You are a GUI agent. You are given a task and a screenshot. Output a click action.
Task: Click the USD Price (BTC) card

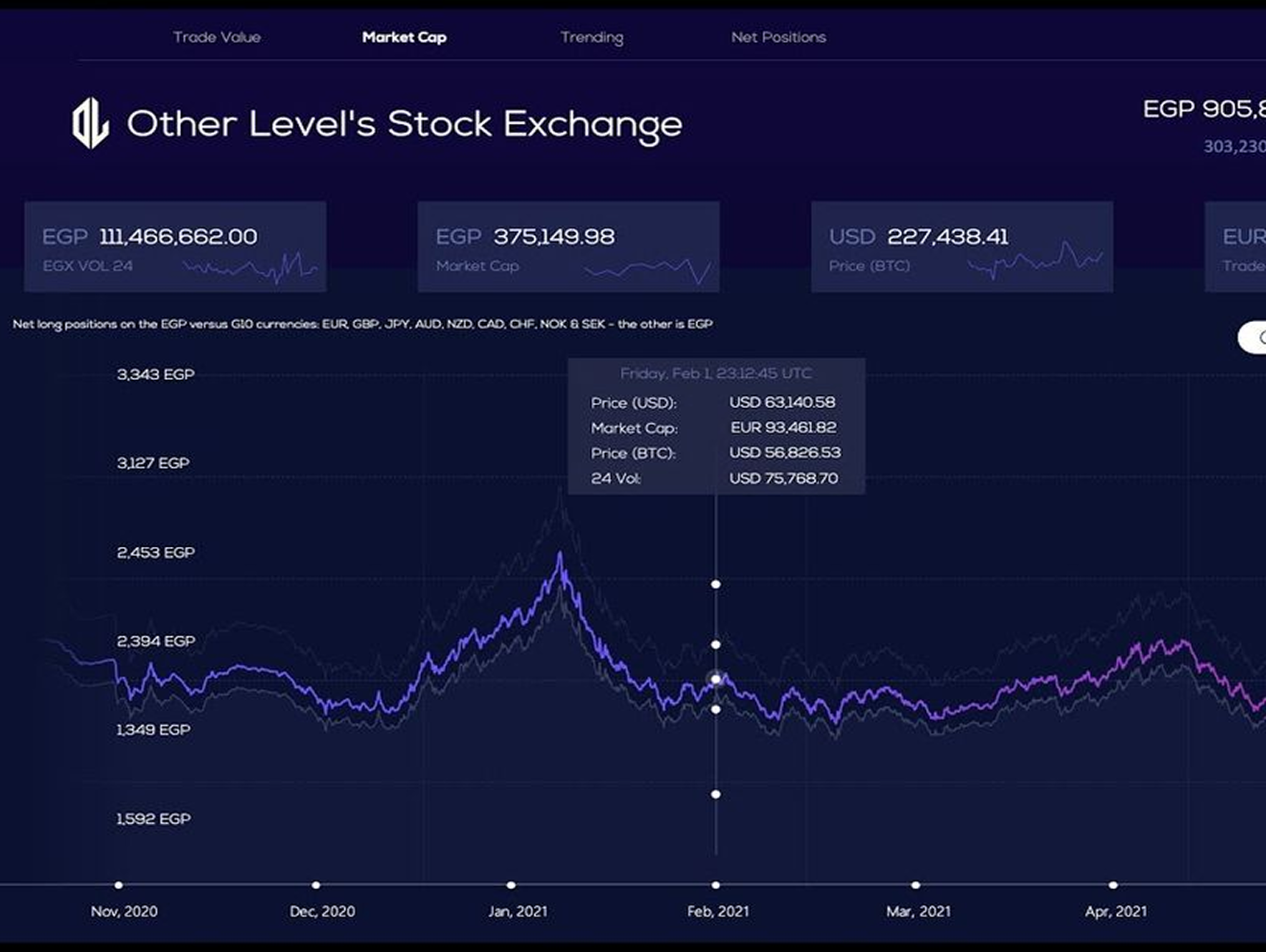(x=961, y=246)
